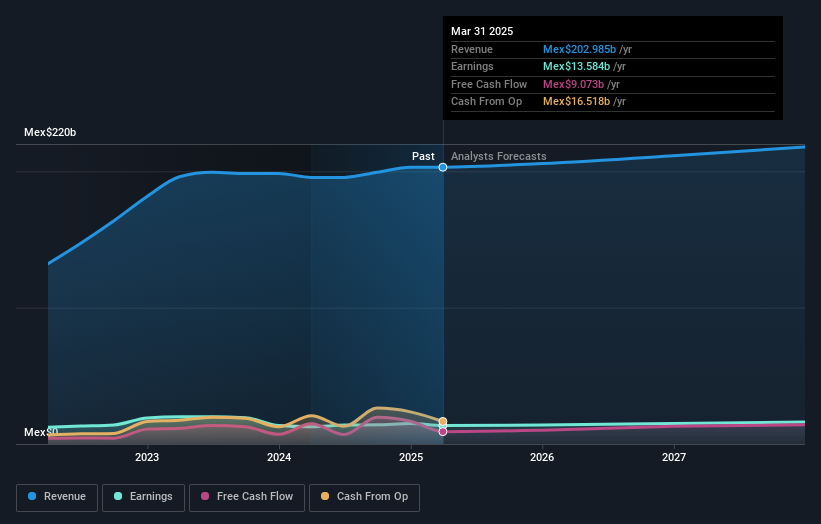This screenshot has width=821, height=524.
Task: Click the Mar 31 2025 tooltip date
Action: (x=482, y=31)
